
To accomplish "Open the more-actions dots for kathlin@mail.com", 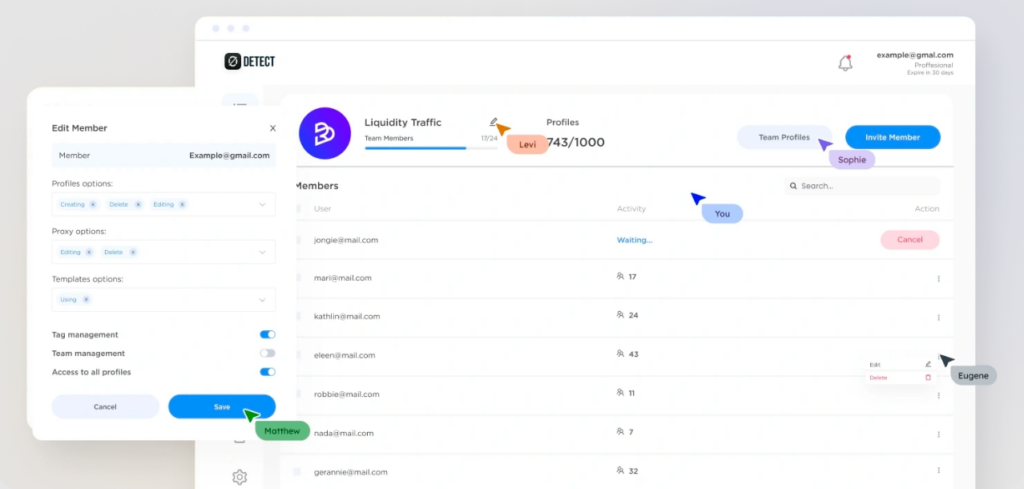I will click(938, 317).
